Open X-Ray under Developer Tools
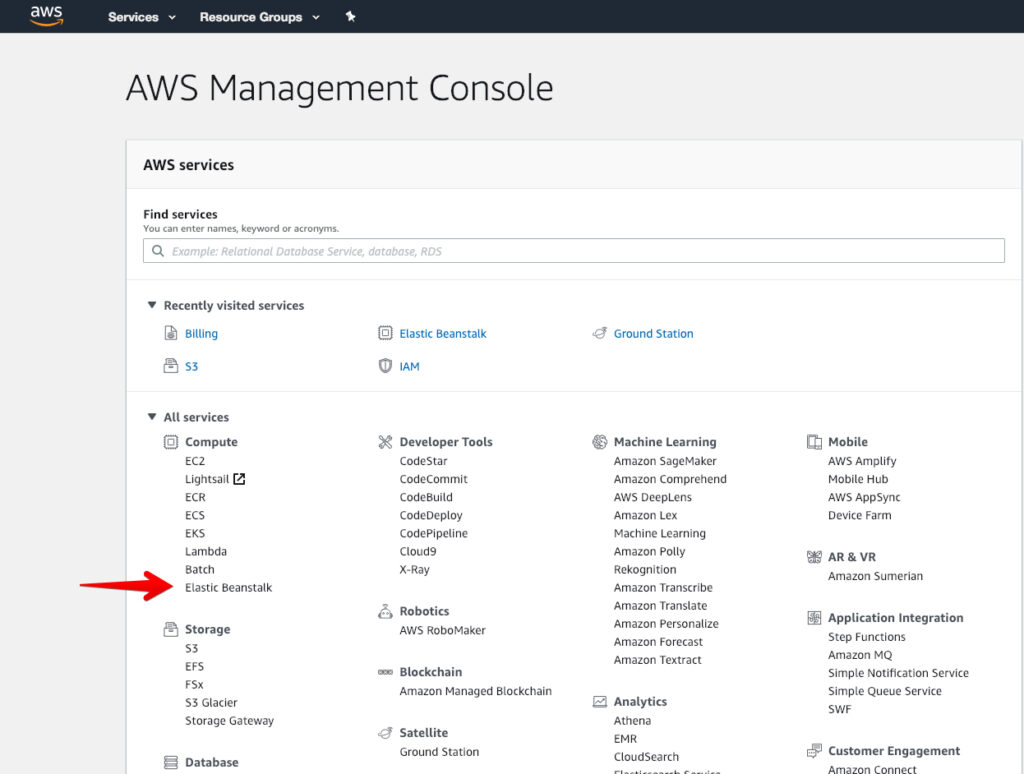The height and width of the screenshot is (774, 1024). (x=415, y=570)
